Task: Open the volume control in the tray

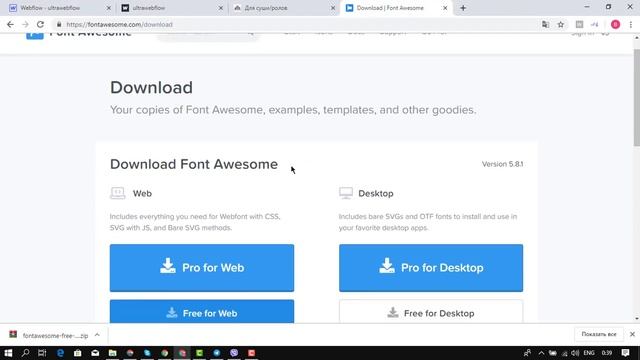Action: coord(575,353)
